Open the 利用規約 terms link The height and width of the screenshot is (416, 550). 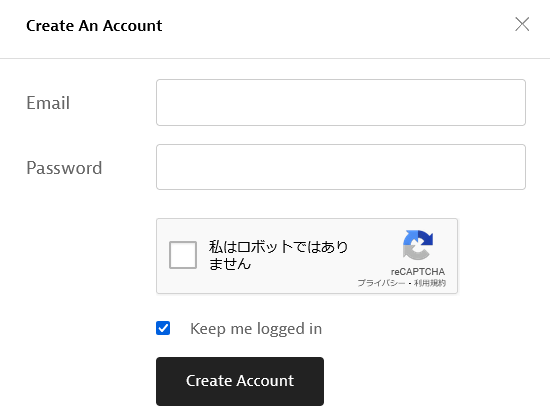pos(430,283)
